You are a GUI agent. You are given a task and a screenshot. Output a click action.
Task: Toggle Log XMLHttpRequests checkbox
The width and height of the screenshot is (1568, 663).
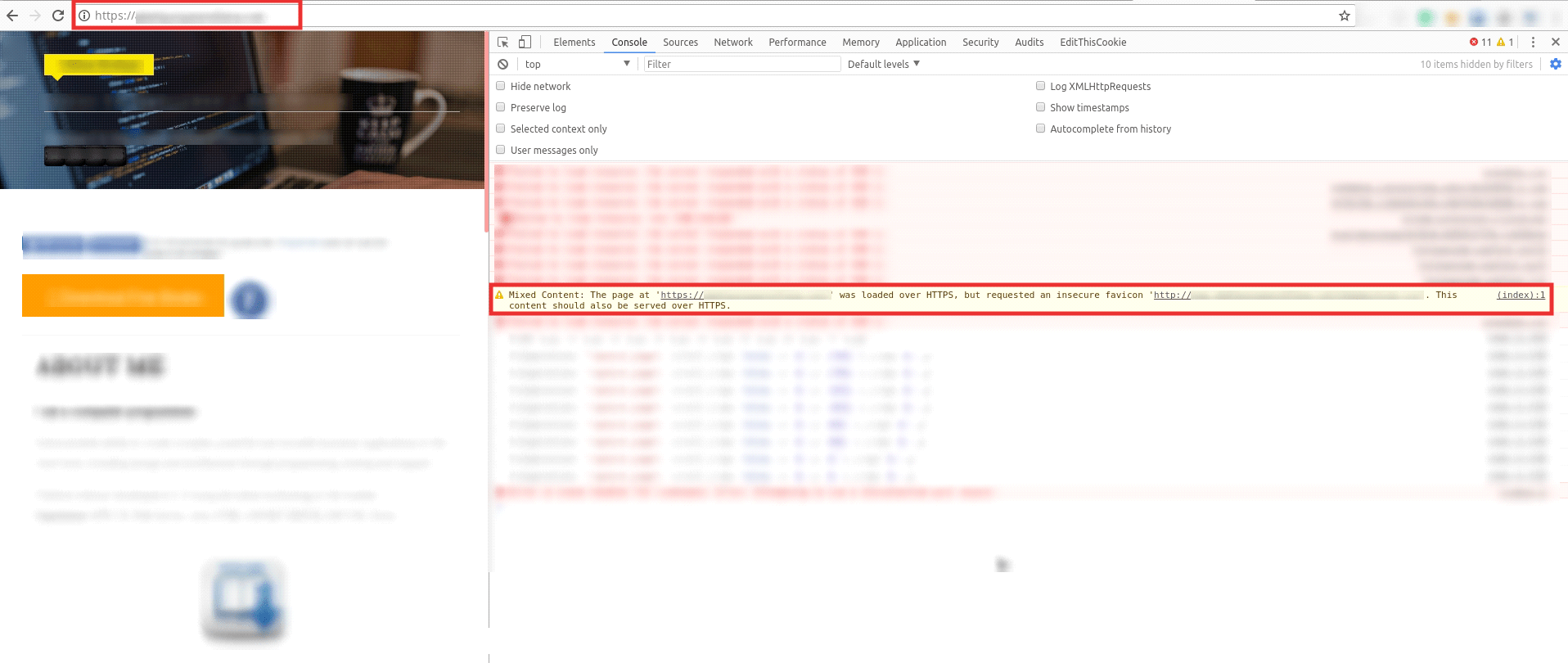(x=1040, y=86)
